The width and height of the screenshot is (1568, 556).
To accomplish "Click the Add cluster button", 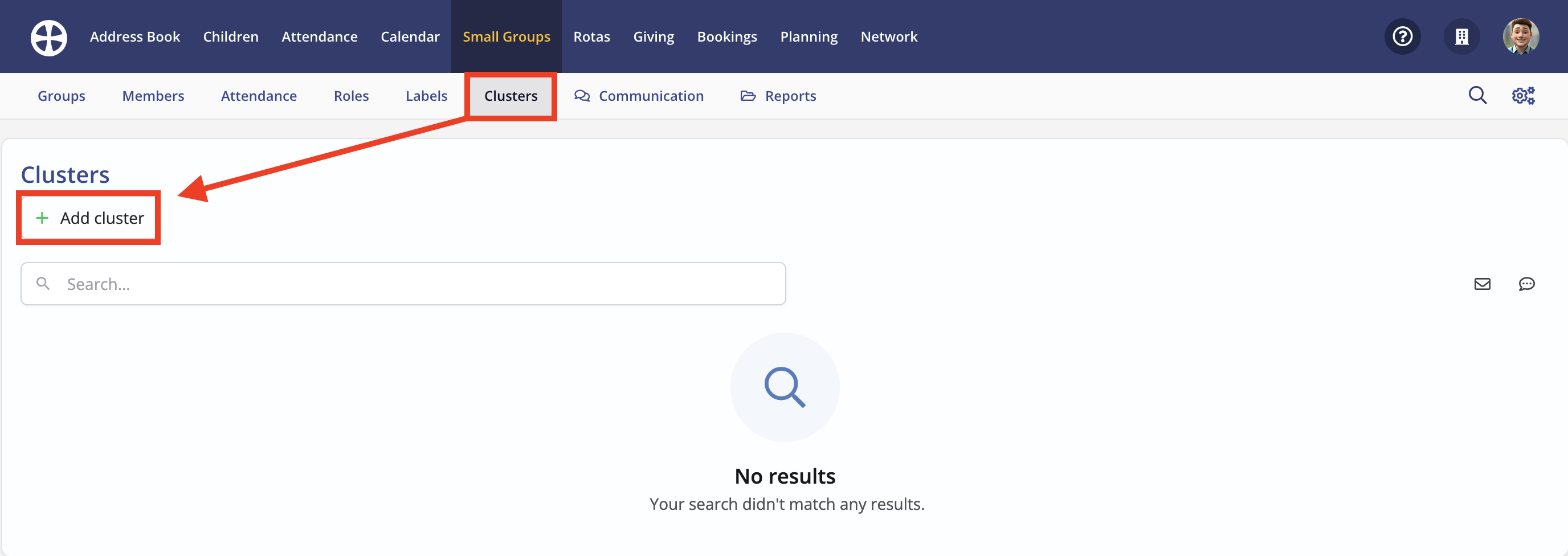I will tap(89, 218).
